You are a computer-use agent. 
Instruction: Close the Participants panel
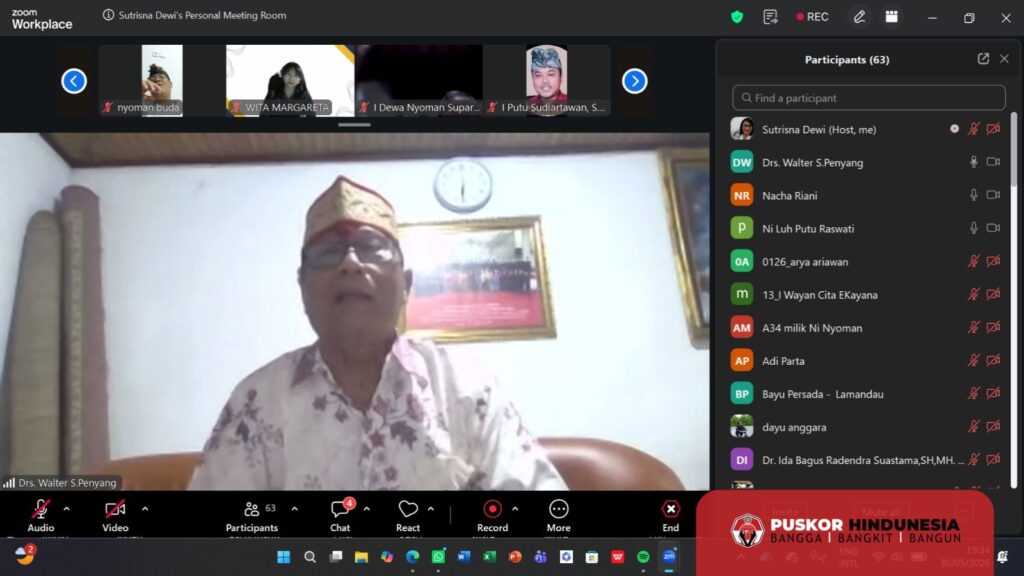(x=1004, y=59)
